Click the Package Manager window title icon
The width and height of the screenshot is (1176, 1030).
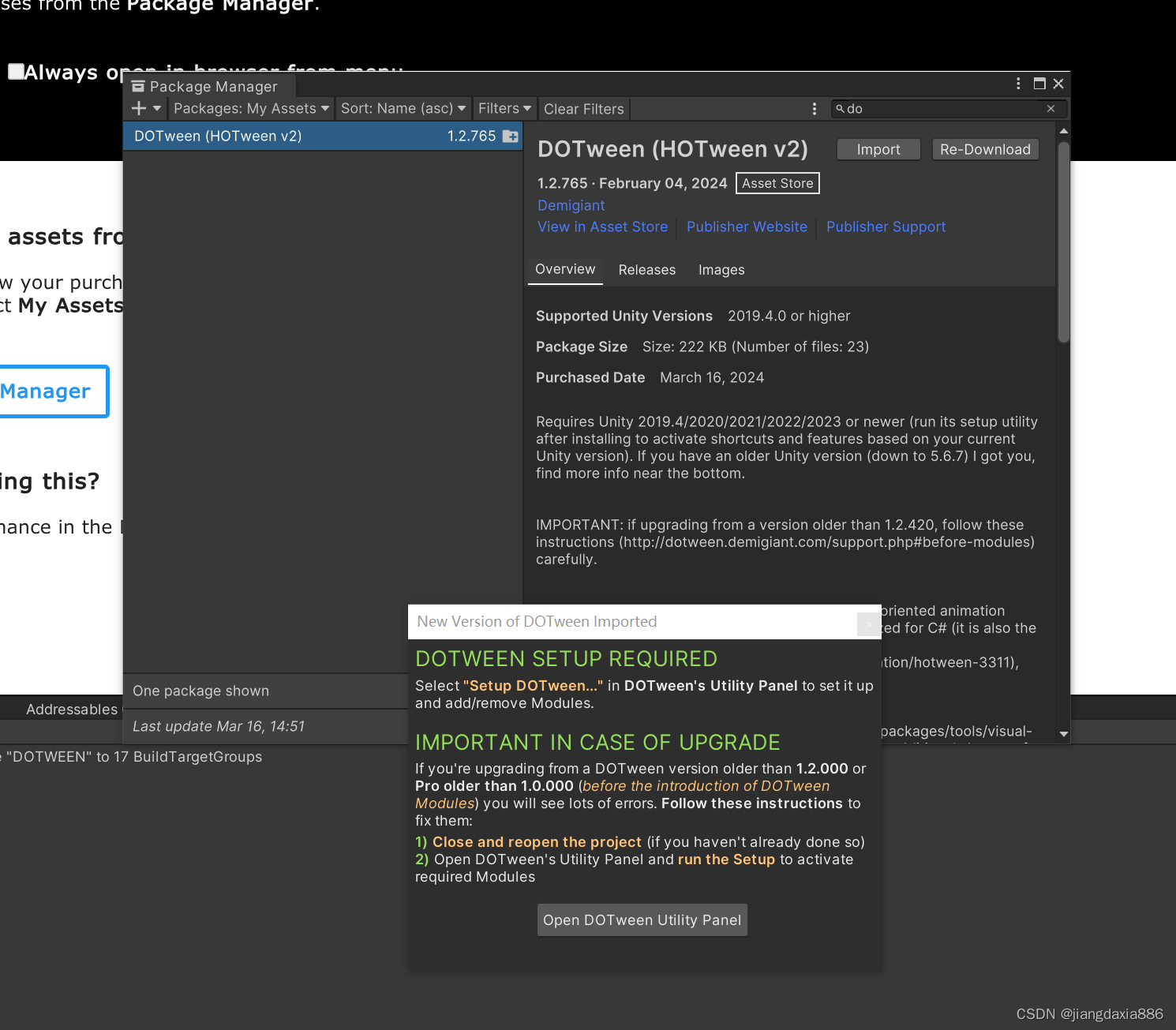click(x=138, y=86)
